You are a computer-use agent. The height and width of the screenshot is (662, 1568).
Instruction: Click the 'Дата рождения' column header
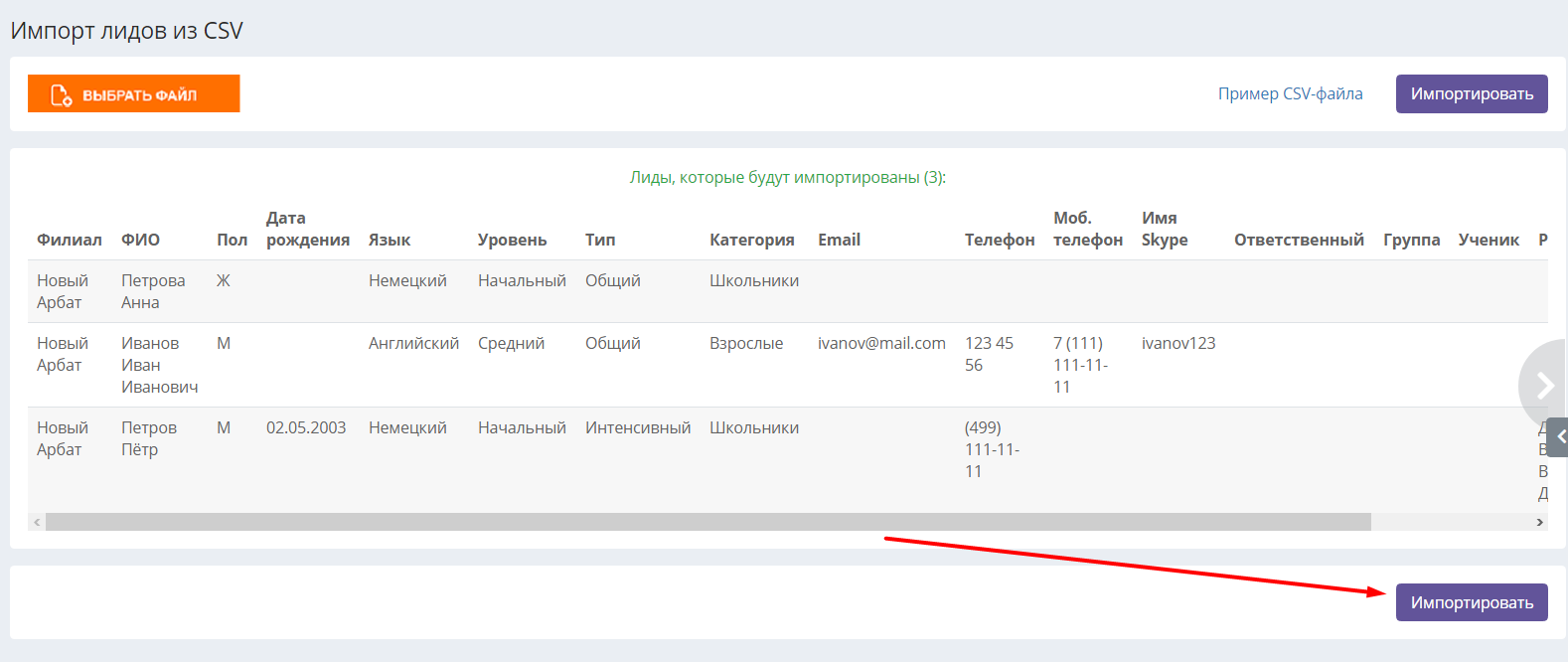coord(308,229)
